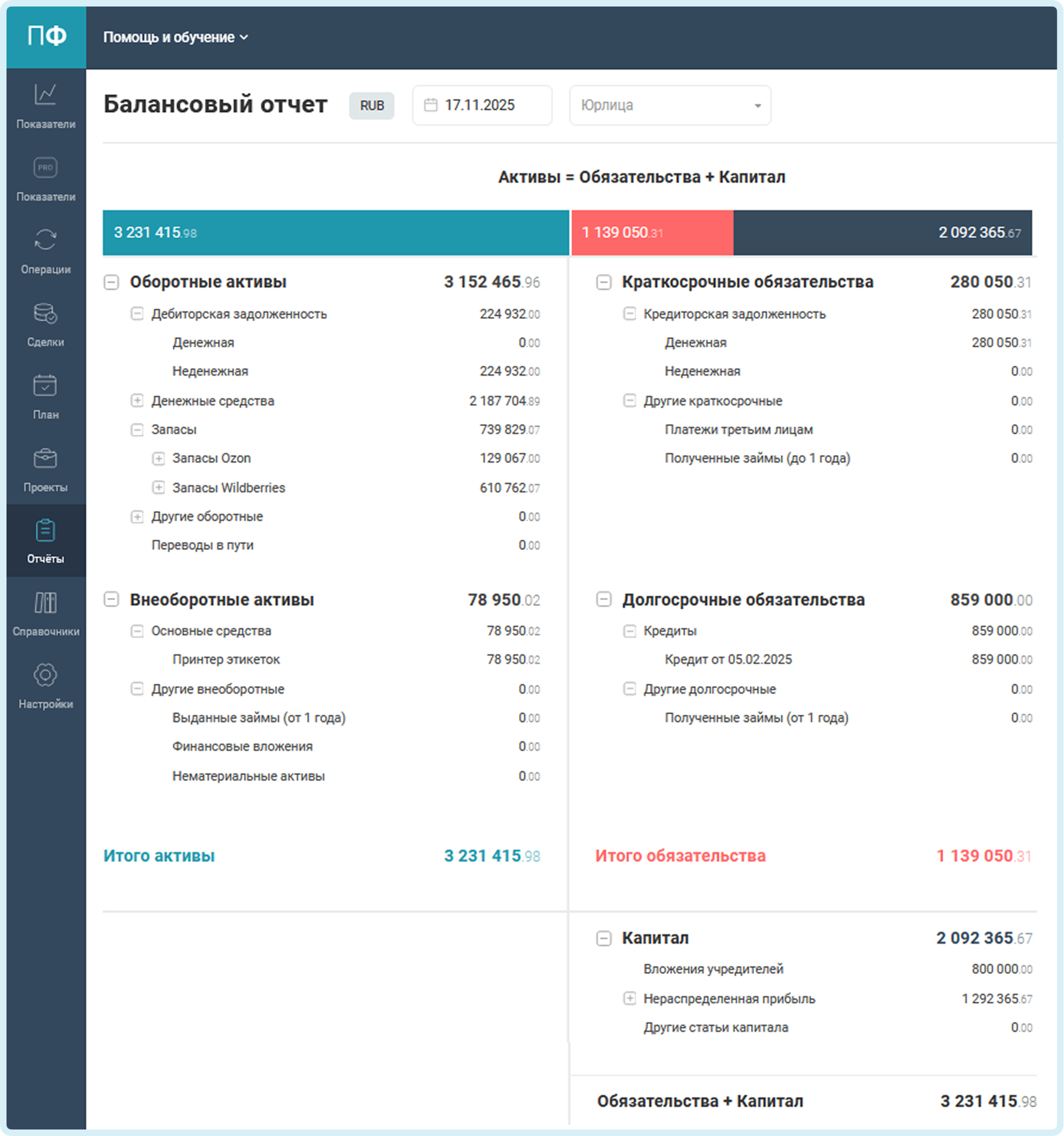The height and width of the screenshot is (1136, 1064).
Task: Go to Операции section icon
Action: click(46, 240)
